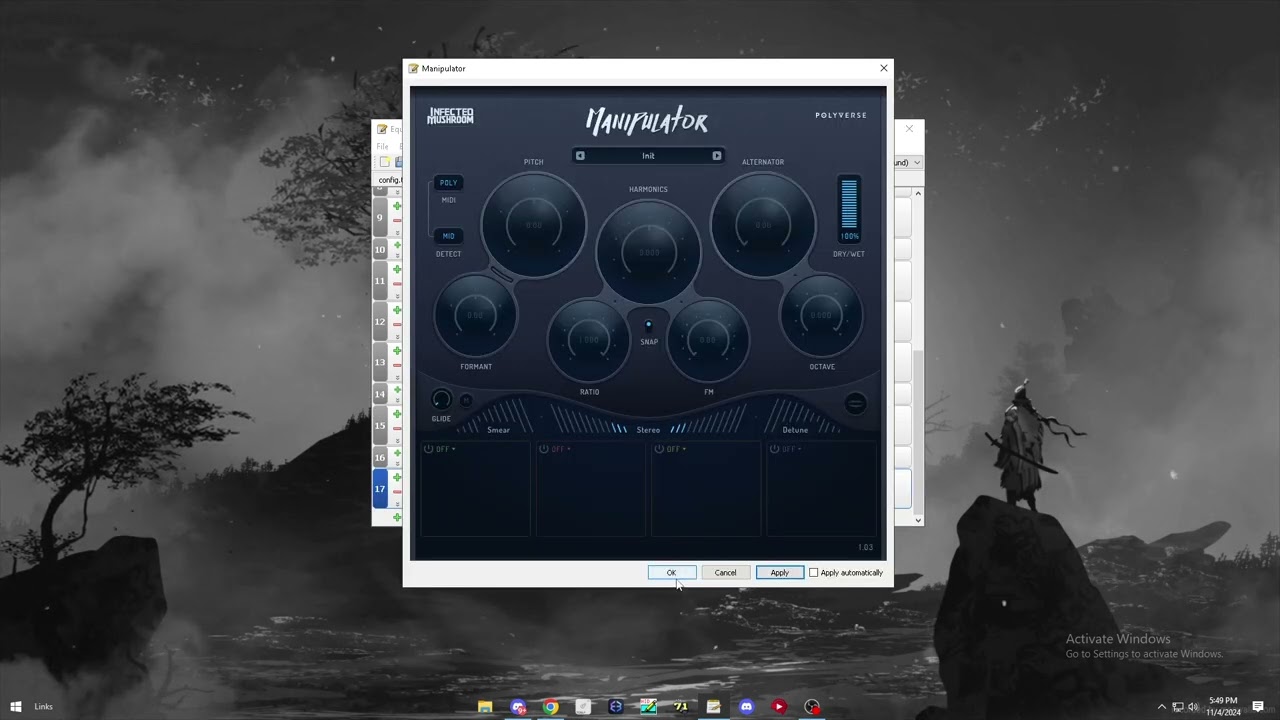Open the Init preset name menu
1280x720 pixels.
[648, 156]
